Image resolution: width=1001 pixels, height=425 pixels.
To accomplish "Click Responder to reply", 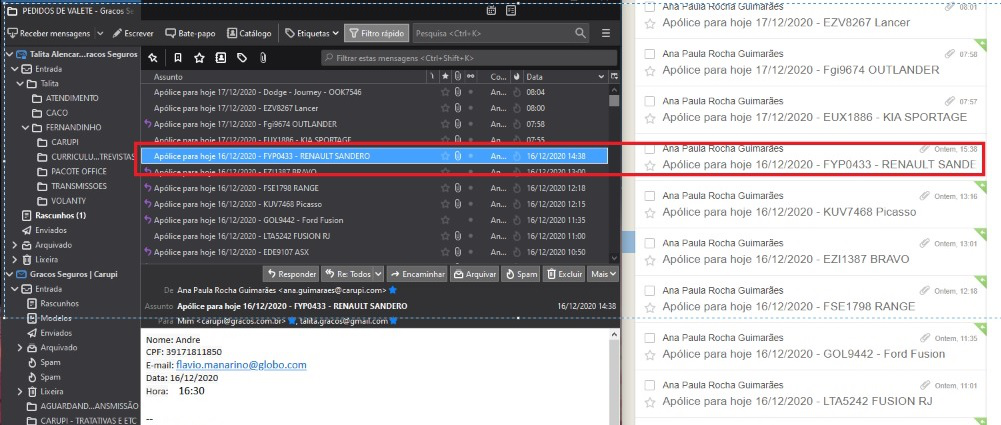I will (290, 274).
